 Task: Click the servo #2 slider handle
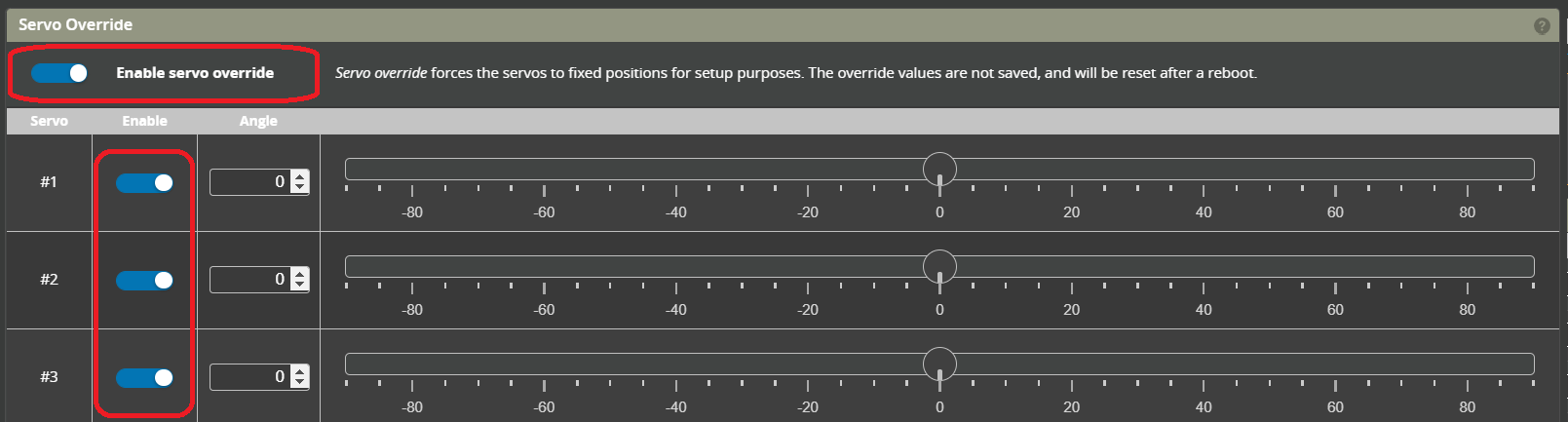point(939,266)
